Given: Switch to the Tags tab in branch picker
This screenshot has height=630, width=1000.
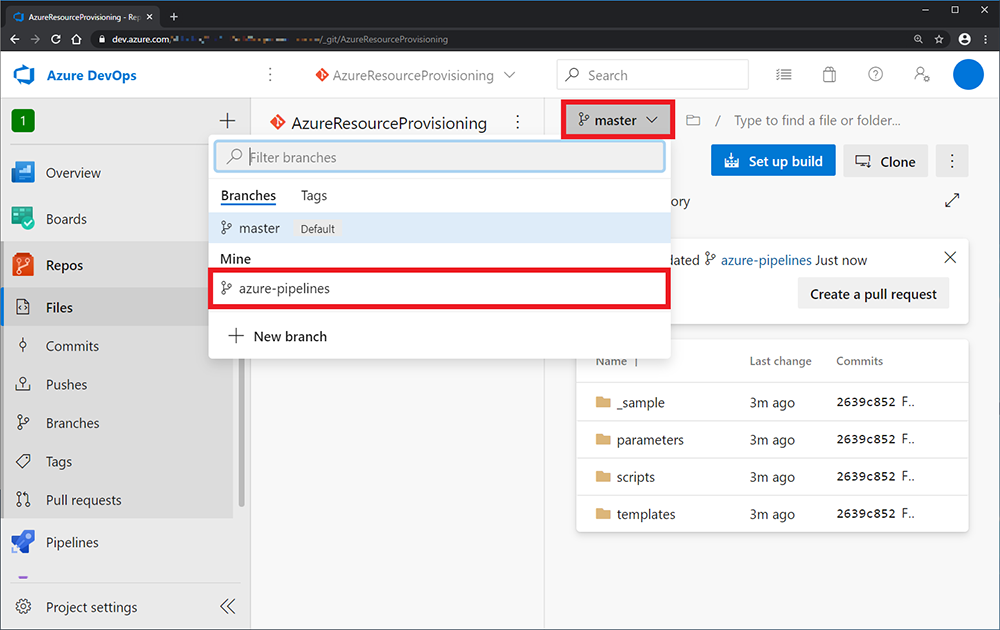Looking at the screenshot, I should (314, 196).
